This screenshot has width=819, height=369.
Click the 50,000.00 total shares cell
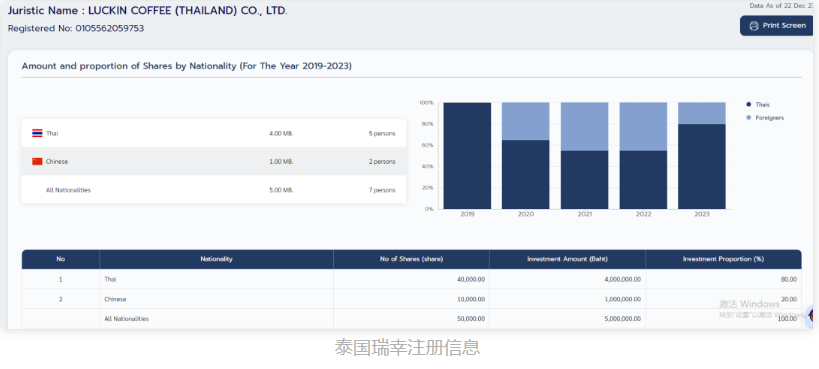point(412,319)
